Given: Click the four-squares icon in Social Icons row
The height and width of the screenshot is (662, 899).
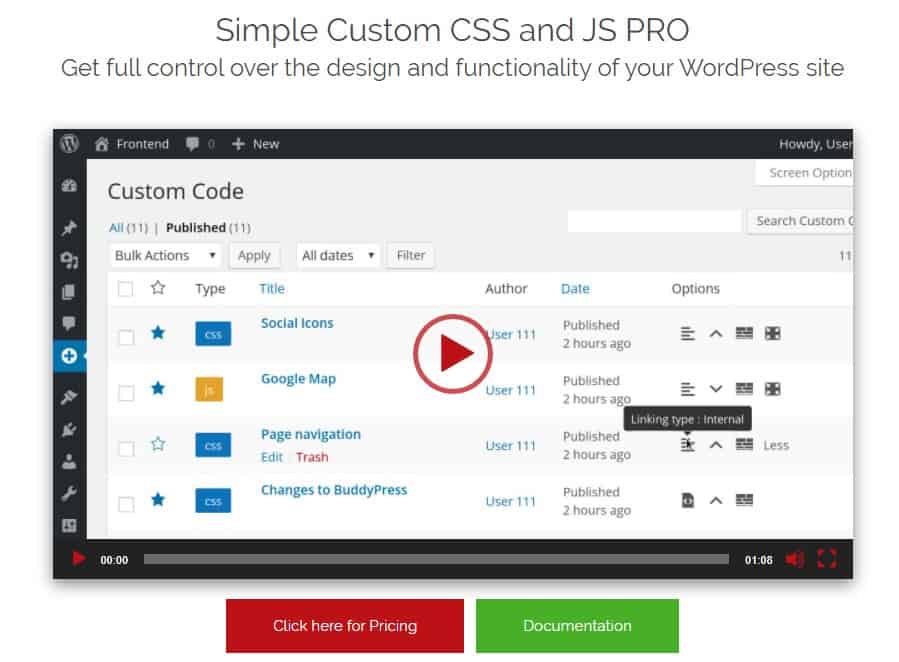Looking at the screenshot, I should pyautogui.click(x=772, y=334).
